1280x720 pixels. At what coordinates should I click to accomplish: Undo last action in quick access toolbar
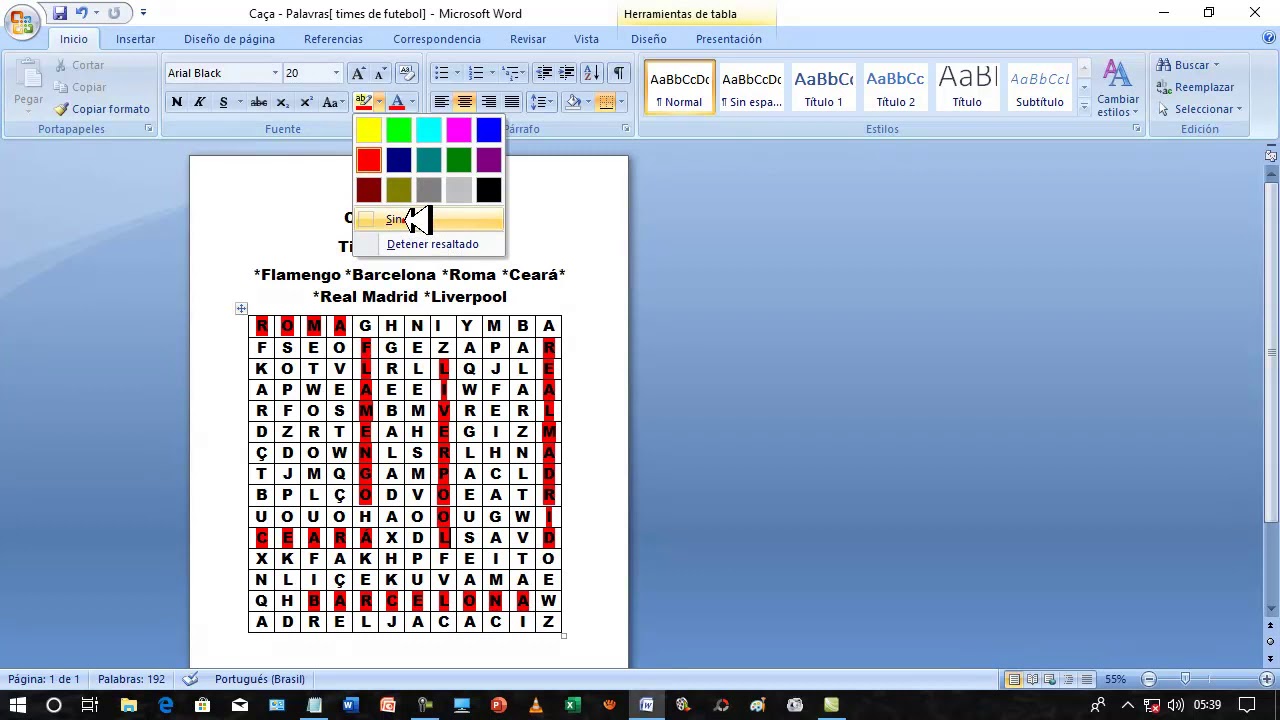pos(81,13)
